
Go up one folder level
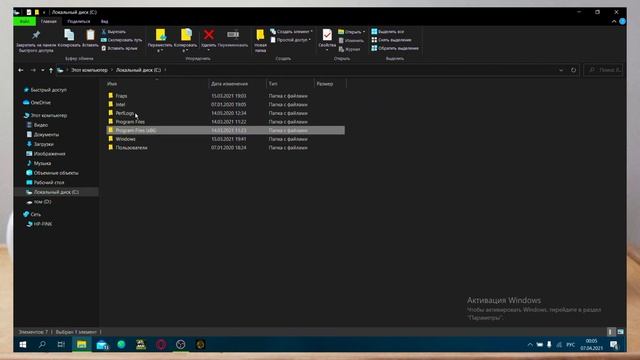pyautogui.click(x=51, y=70)
